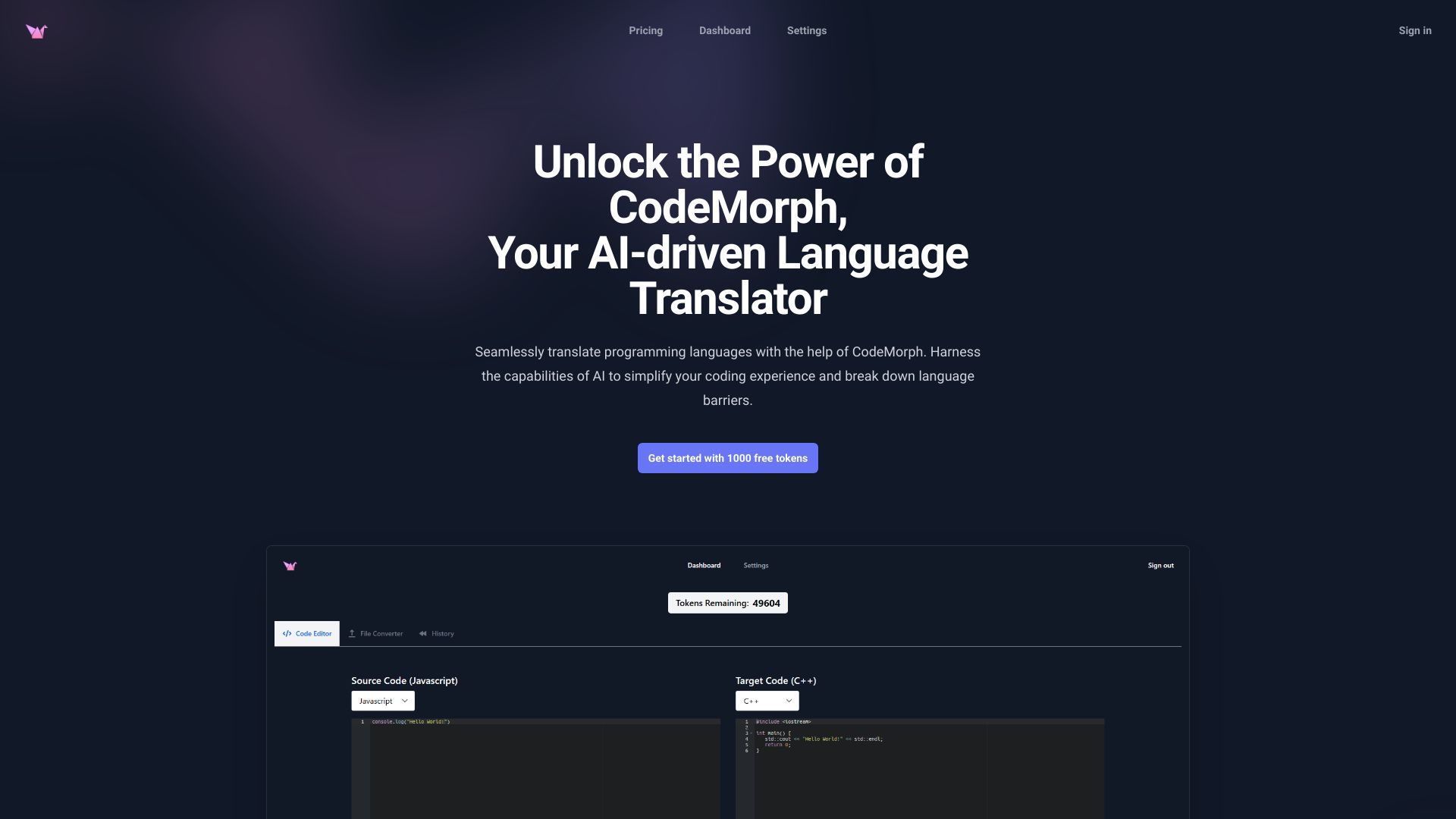Toggle dashboard Settings navigation item
1456x819 pixels.
point(756,566)
